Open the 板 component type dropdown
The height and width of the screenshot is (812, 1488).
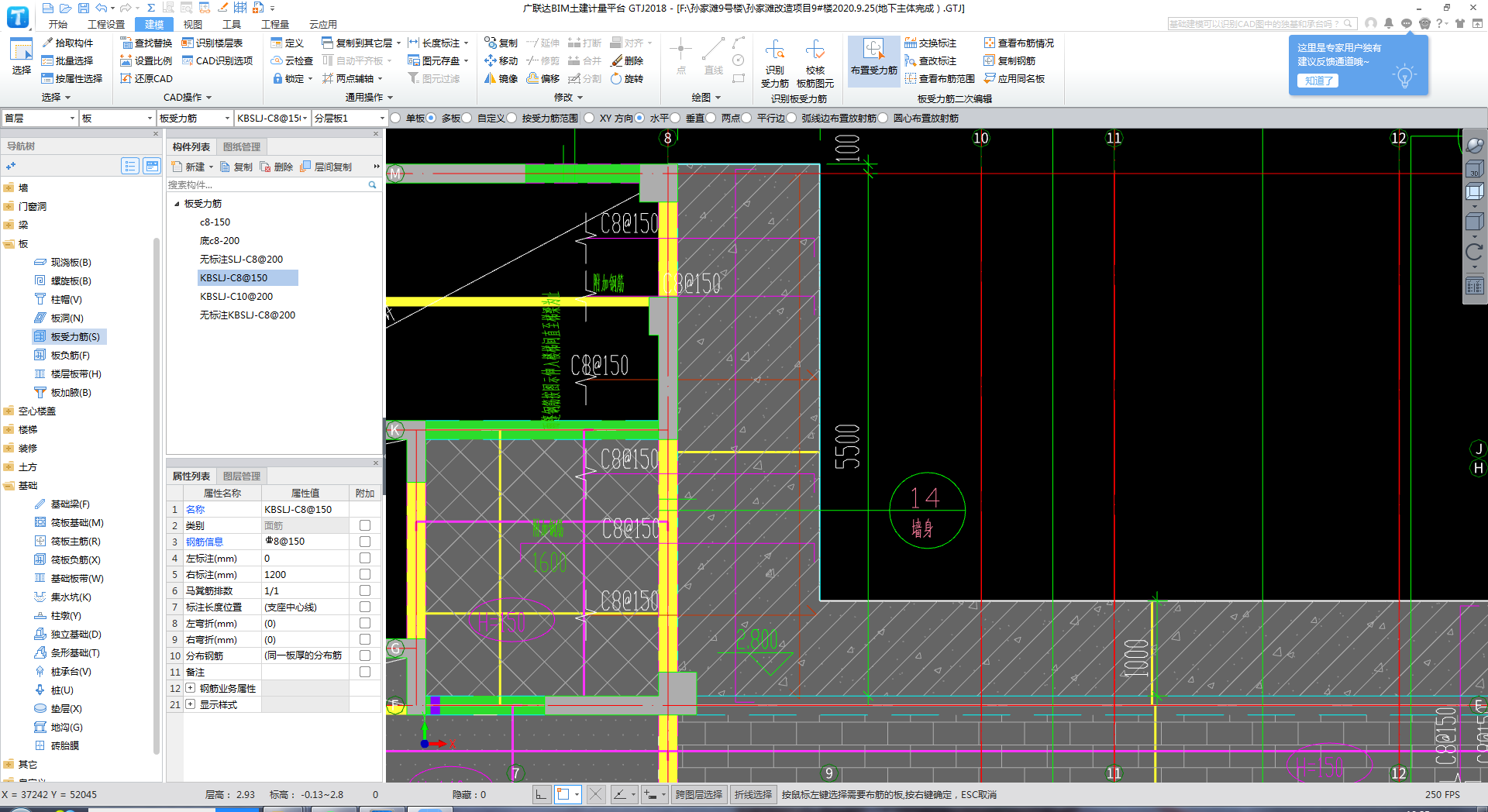tap(117, 118)
